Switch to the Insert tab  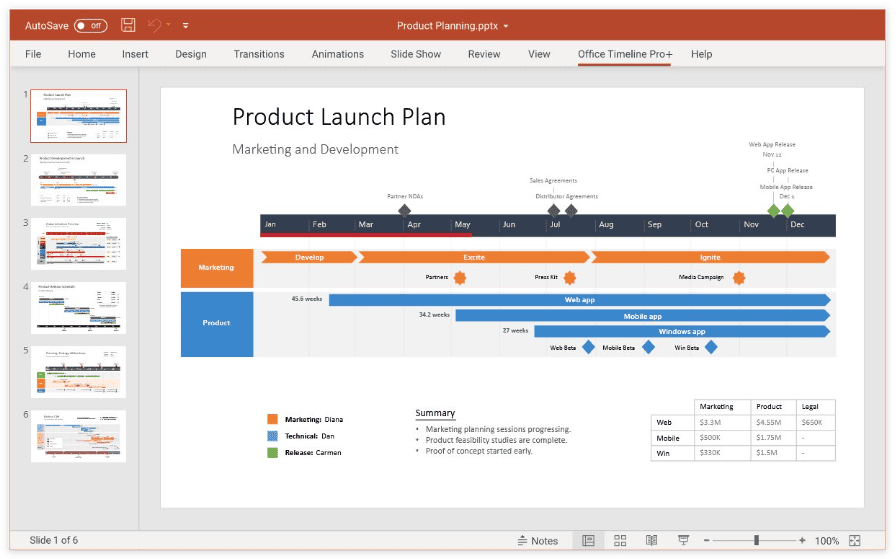click(135, 54)
